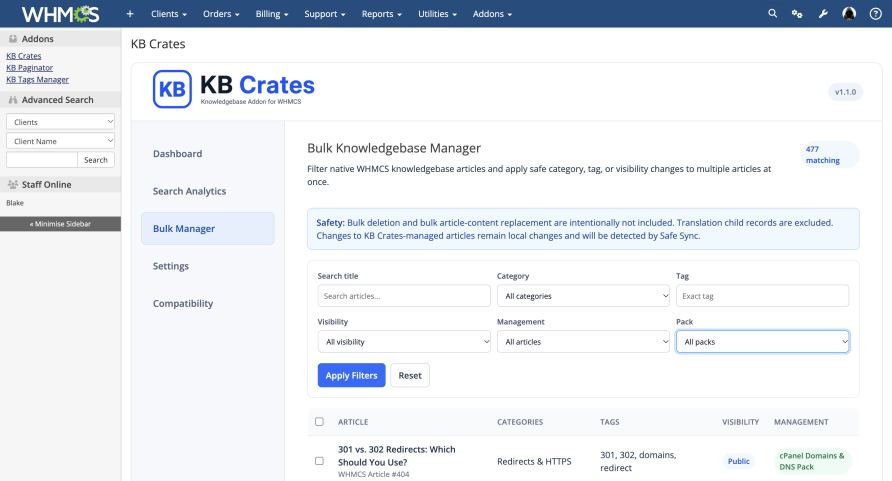Check the 301 vs. 302 Redirects article

click(319, 461)
